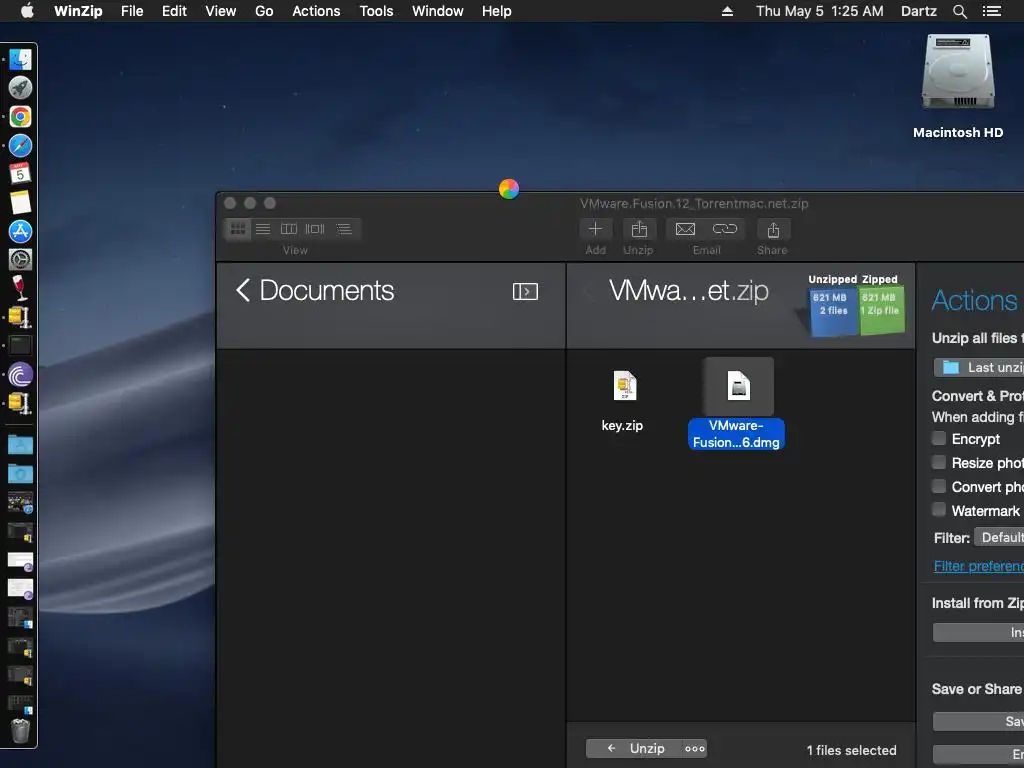Open Finder from the dock
1024x768 pixels.
[x=20, y=59]
